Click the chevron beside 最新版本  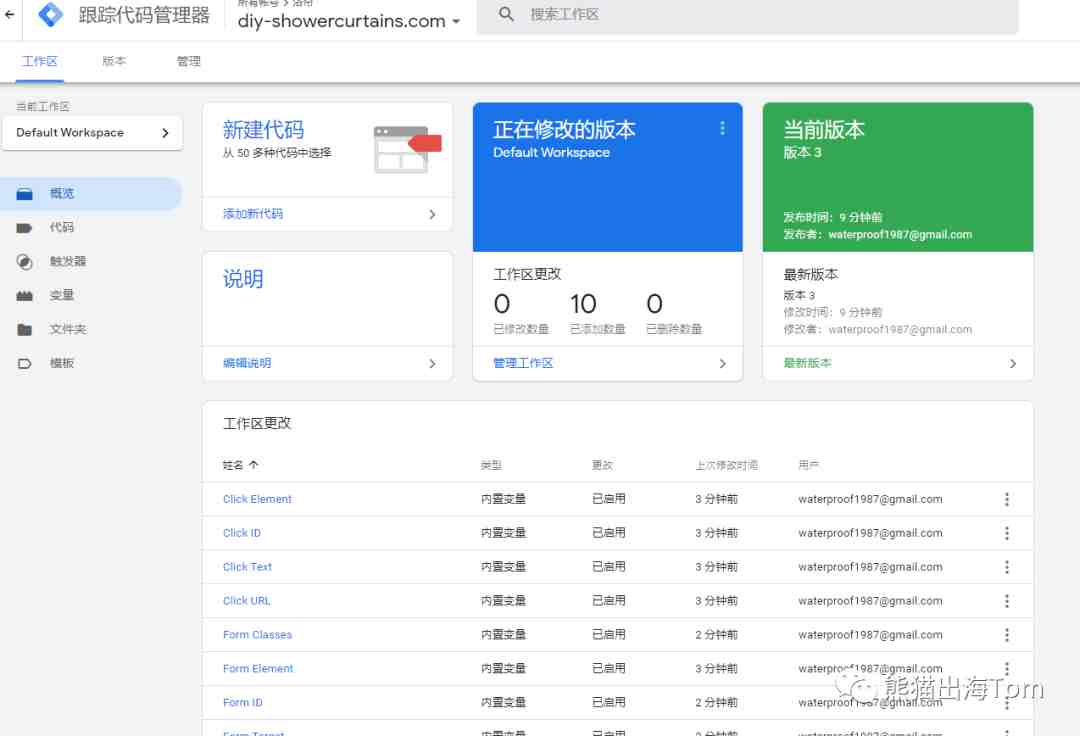click(1012, 364)
